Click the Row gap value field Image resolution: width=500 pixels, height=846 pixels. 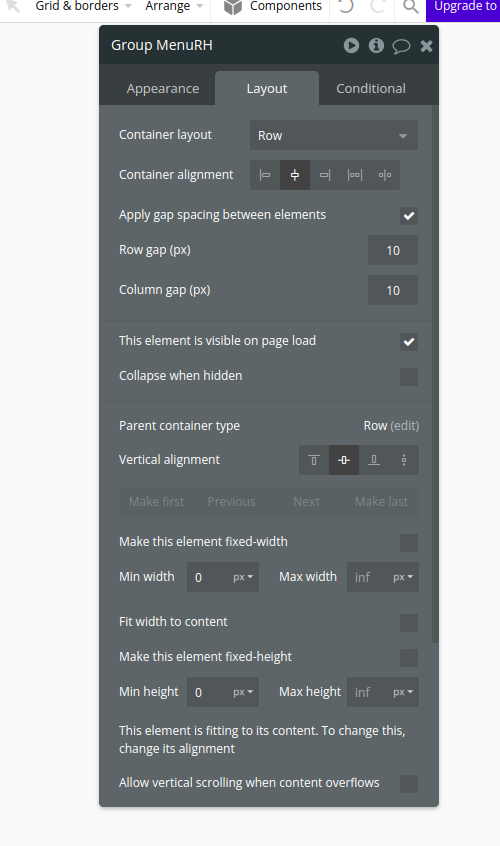coord(393,250)
